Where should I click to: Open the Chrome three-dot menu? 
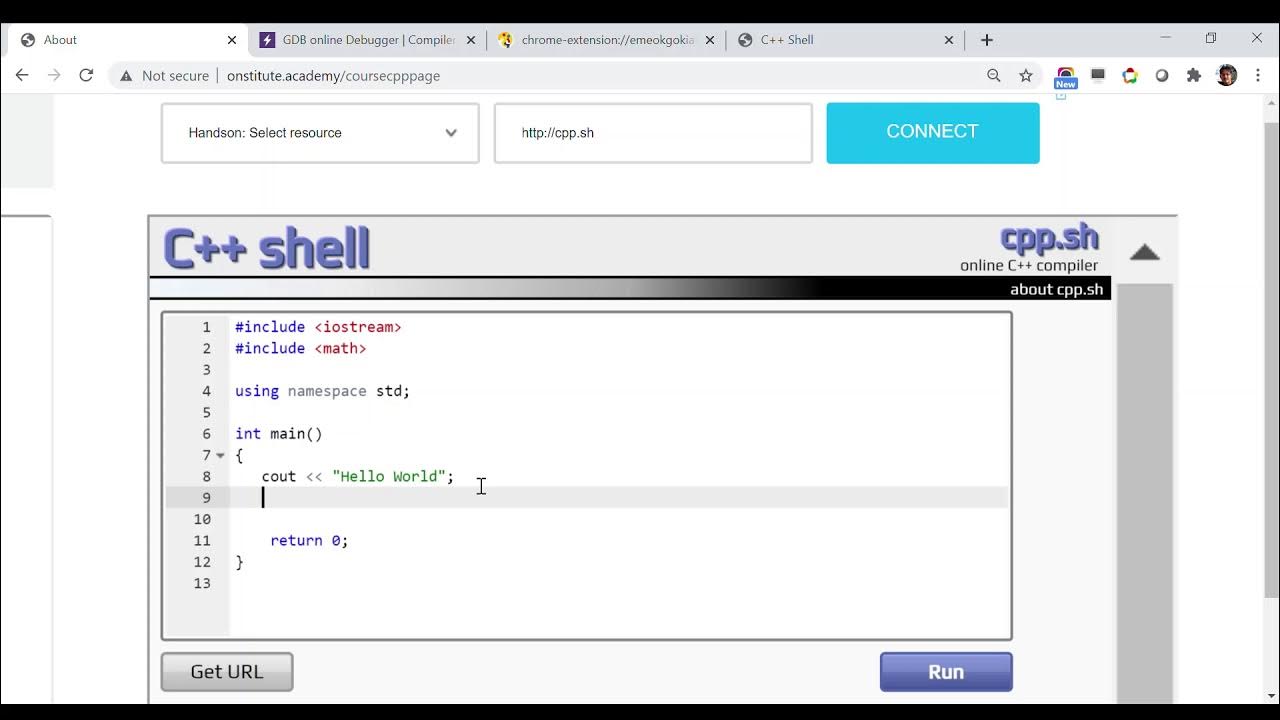click(x=1258, y=75)
